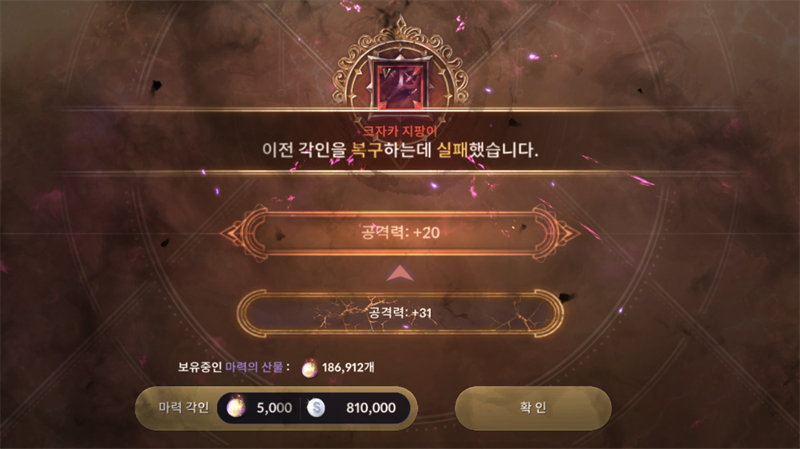Click the 마력의 산물 orb icon beside 186,912개
Image resolution: width=800 pixels, height=449 pixels.
point(309,368)
